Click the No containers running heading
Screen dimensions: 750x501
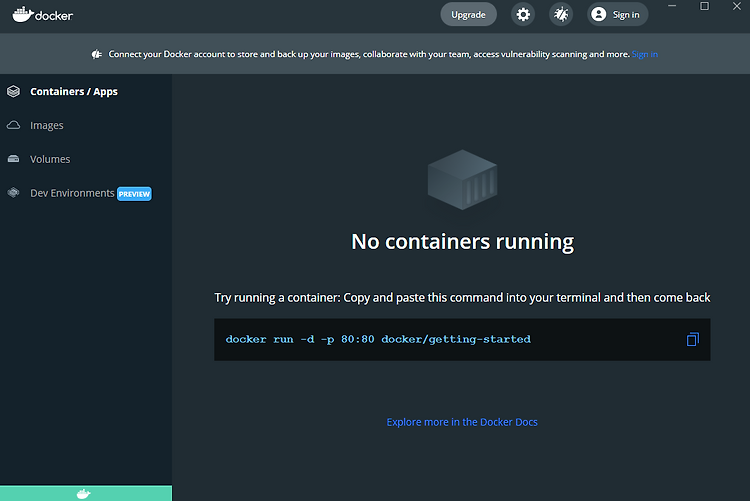pyautogui.click(x=463, y=242)
